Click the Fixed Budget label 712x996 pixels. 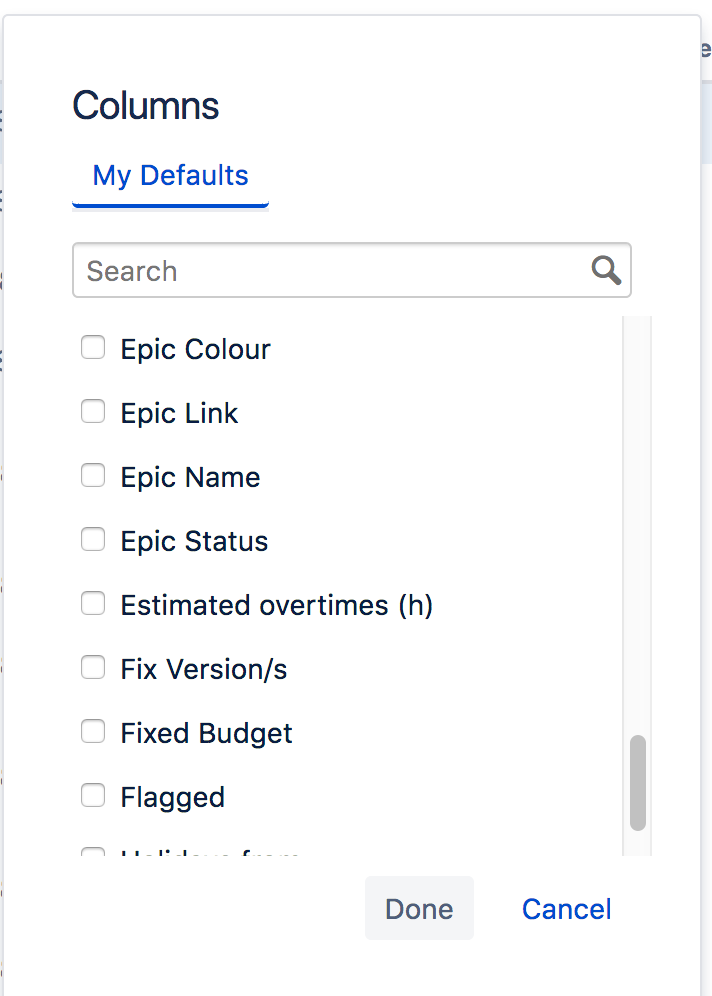tap(206, 733)
